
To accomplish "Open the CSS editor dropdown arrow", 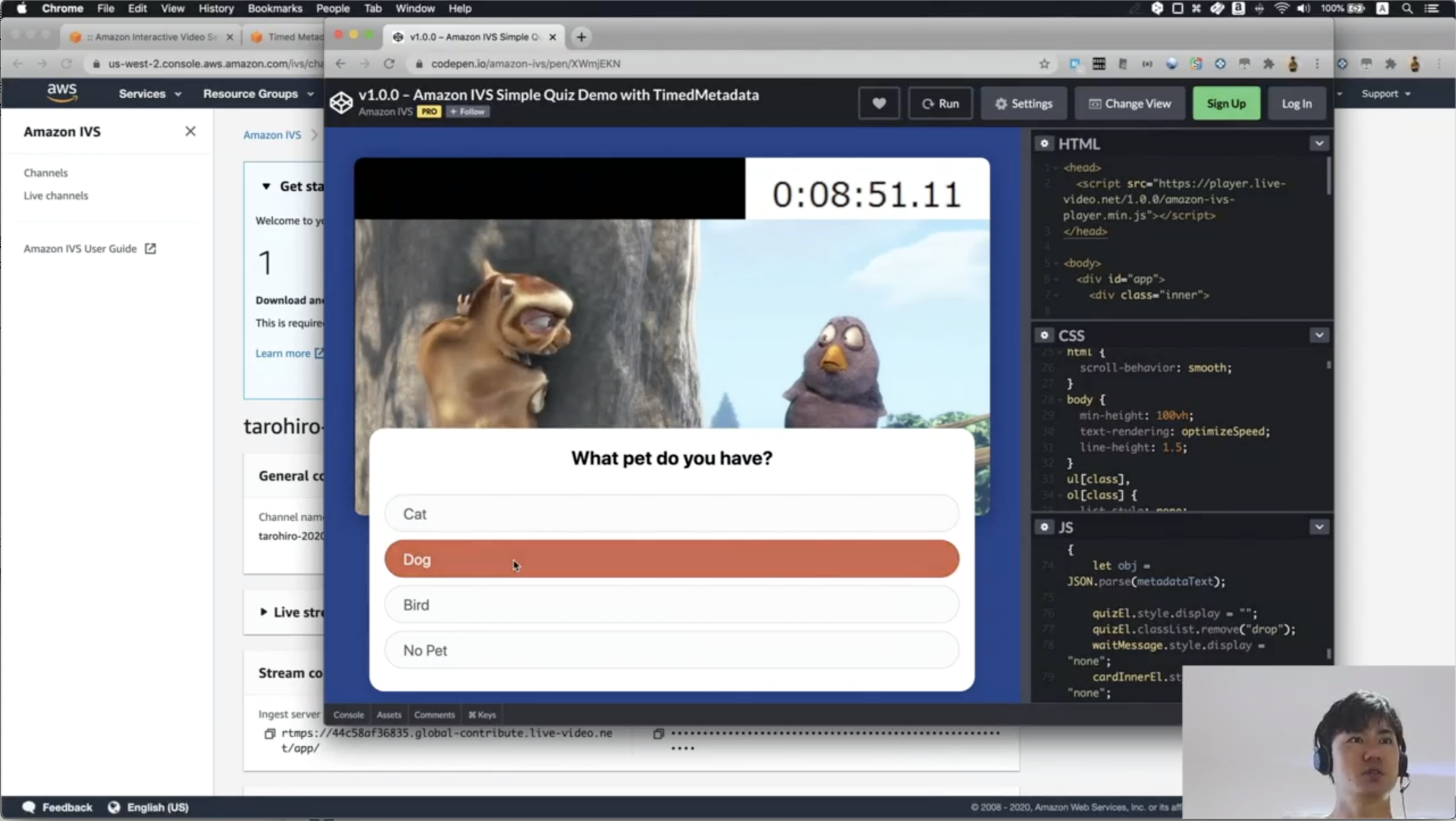I will pyautogui.click(x=1319, y=335).
